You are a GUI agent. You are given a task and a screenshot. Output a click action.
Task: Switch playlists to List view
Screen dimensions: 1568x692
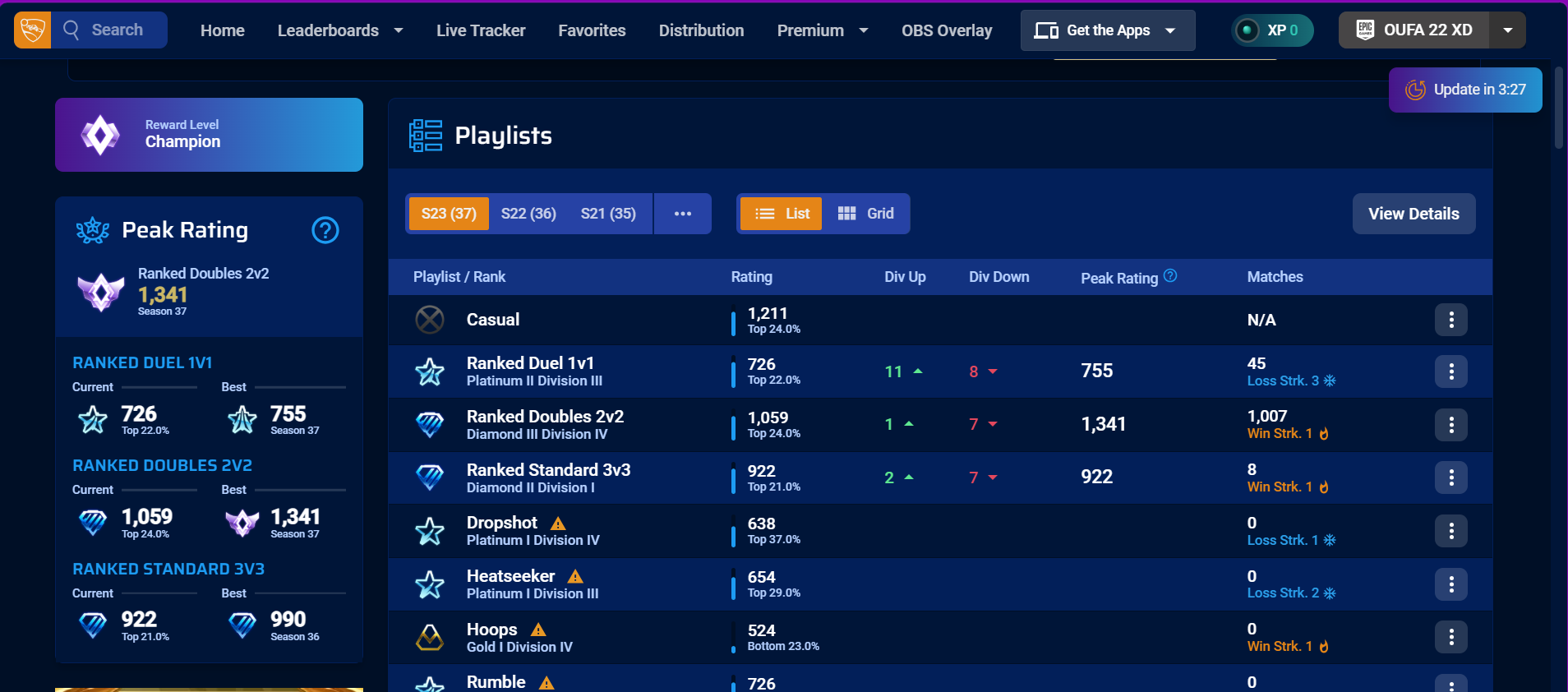781,214
